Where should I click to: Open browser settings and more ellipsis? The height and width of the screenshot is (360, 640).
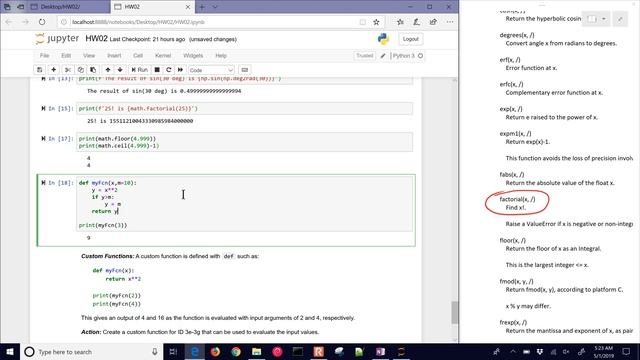coord(450,22)
